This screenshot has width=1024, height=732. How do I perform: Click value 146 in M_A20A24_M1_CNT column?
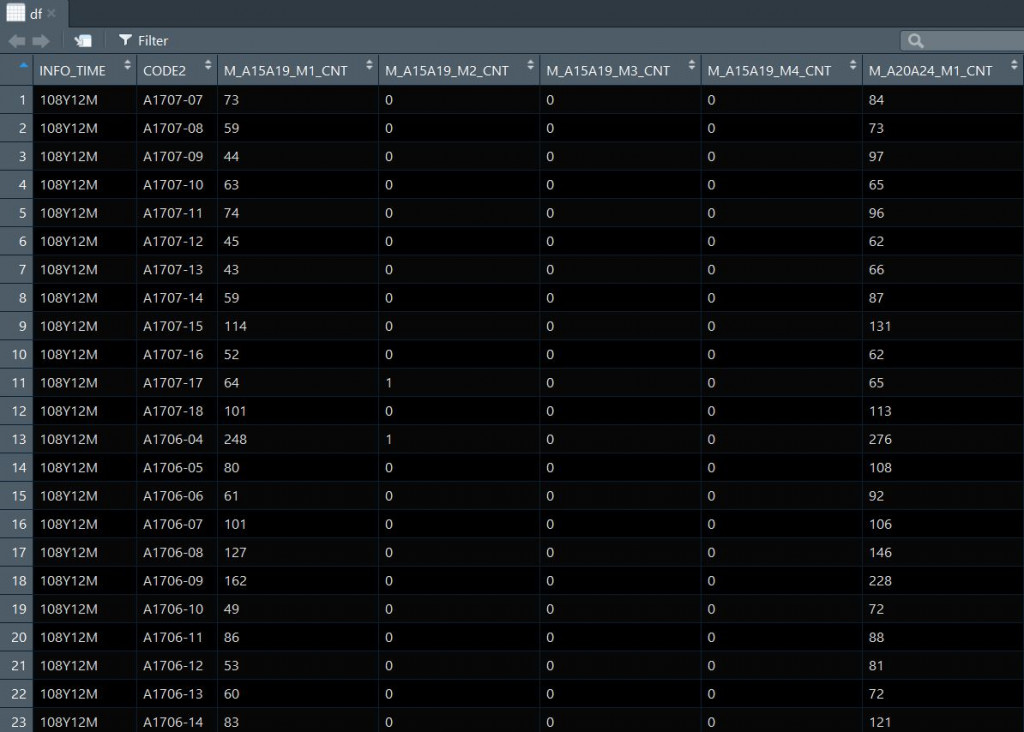coord(880,552)
